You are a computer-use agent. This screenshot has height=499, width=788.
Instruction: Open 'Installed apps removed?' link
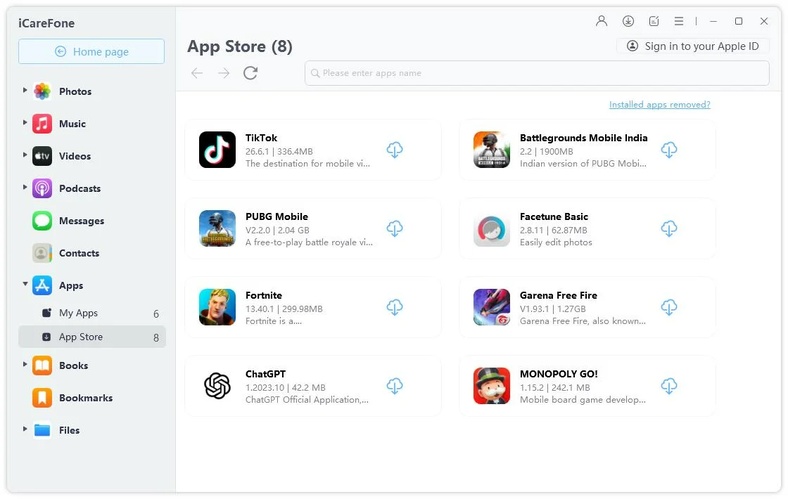[x=659, y=105]
